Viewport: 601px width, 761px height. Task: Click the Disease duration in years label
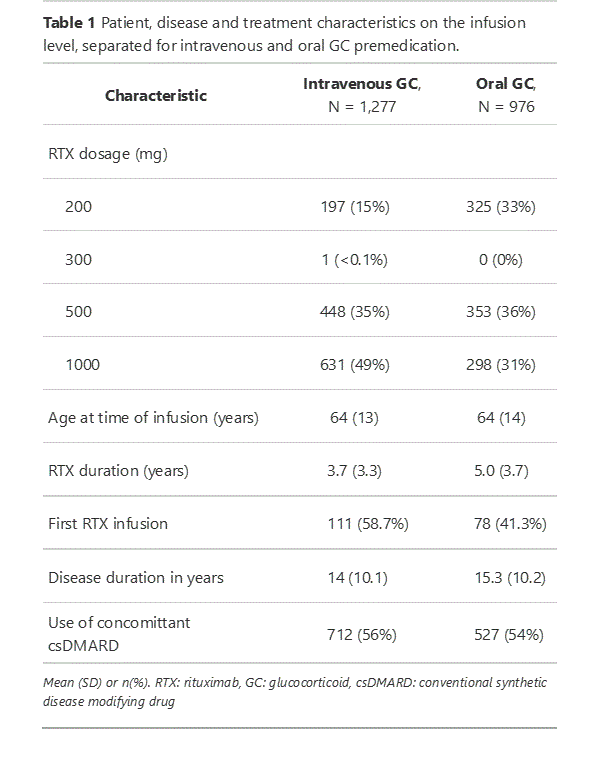click(136, 576)
